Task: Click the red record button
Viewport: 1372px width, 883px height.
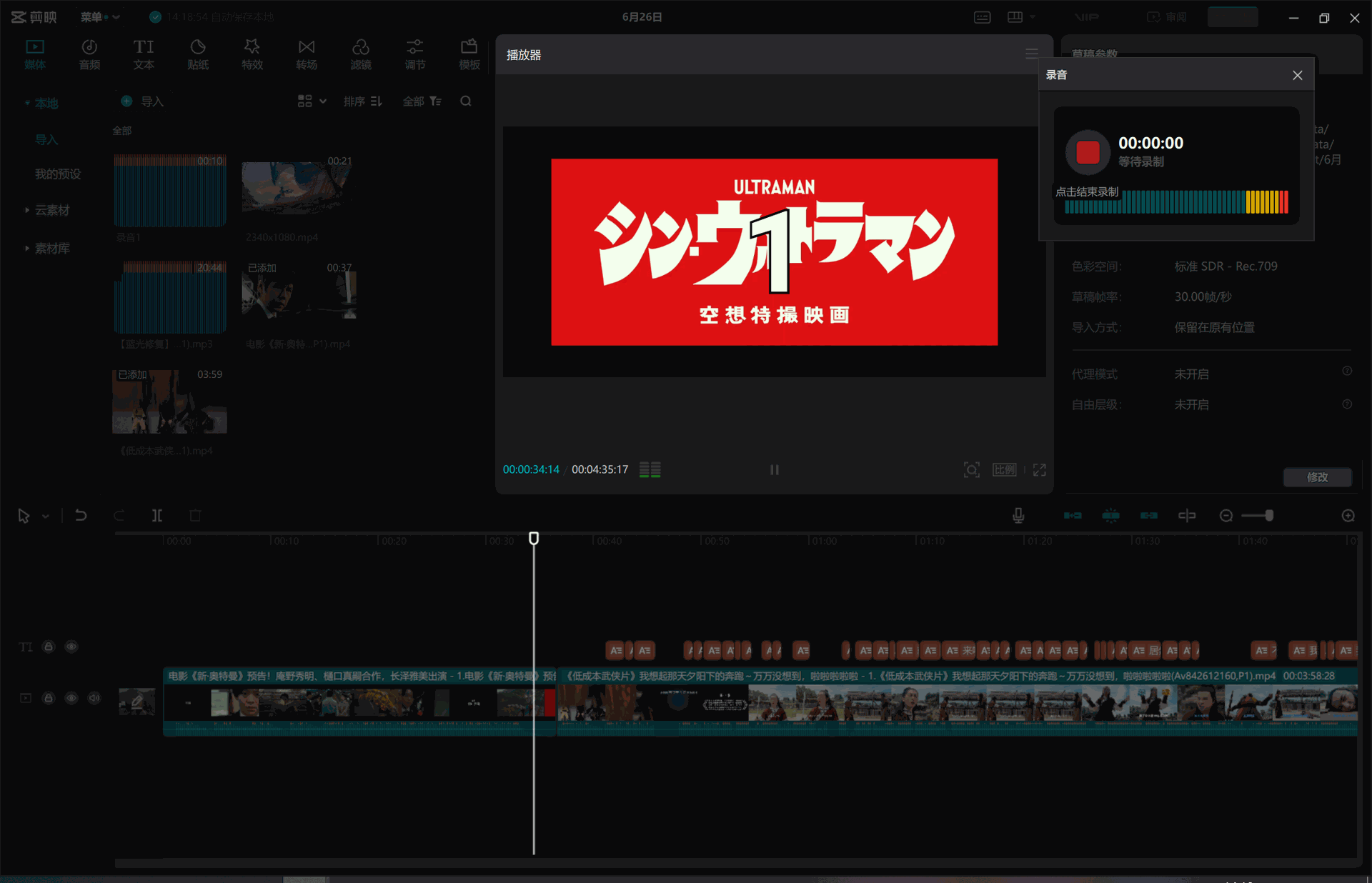Action: coord(1088,151)
